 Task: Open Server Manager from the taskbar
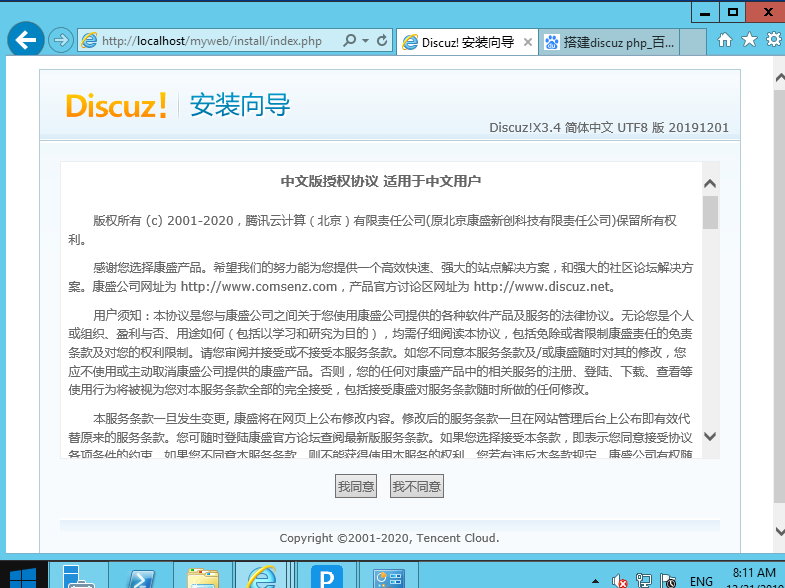pos(79,576)
